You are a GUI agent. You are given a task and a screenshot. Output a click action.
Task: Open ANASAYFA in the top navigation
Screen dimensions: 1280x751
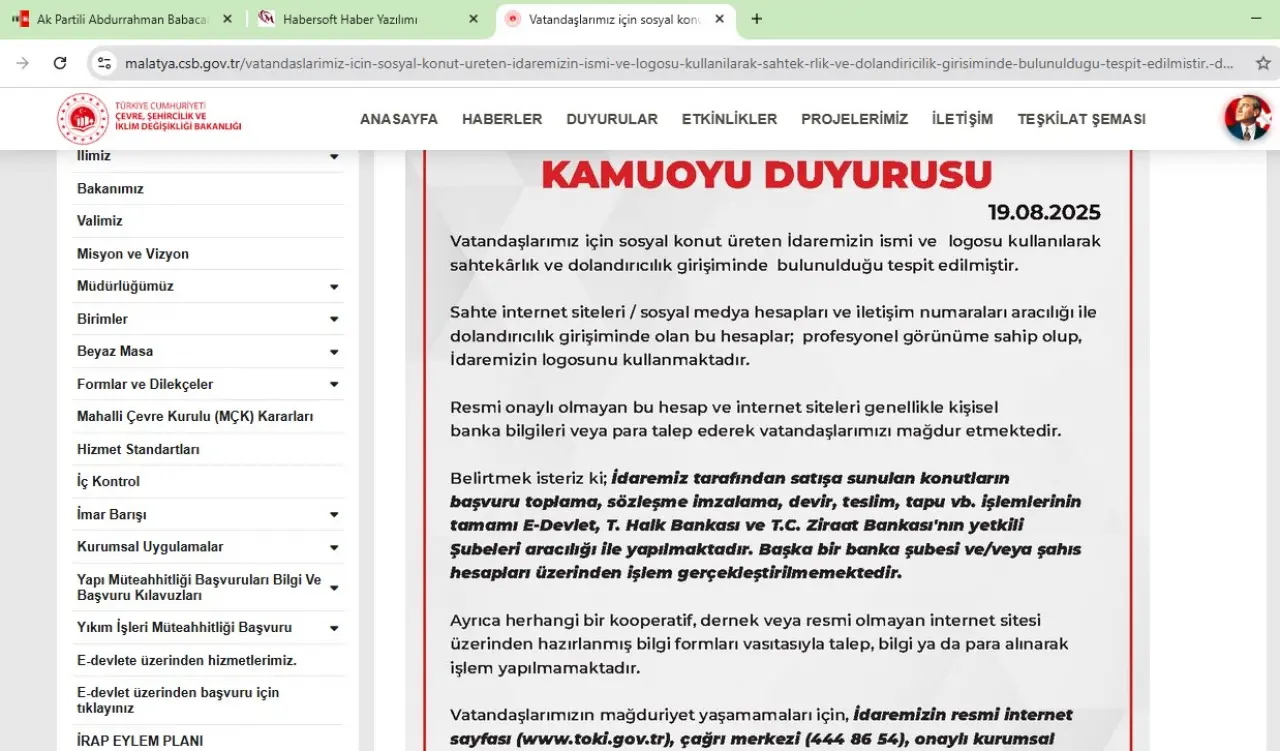(x=399, y=119)
